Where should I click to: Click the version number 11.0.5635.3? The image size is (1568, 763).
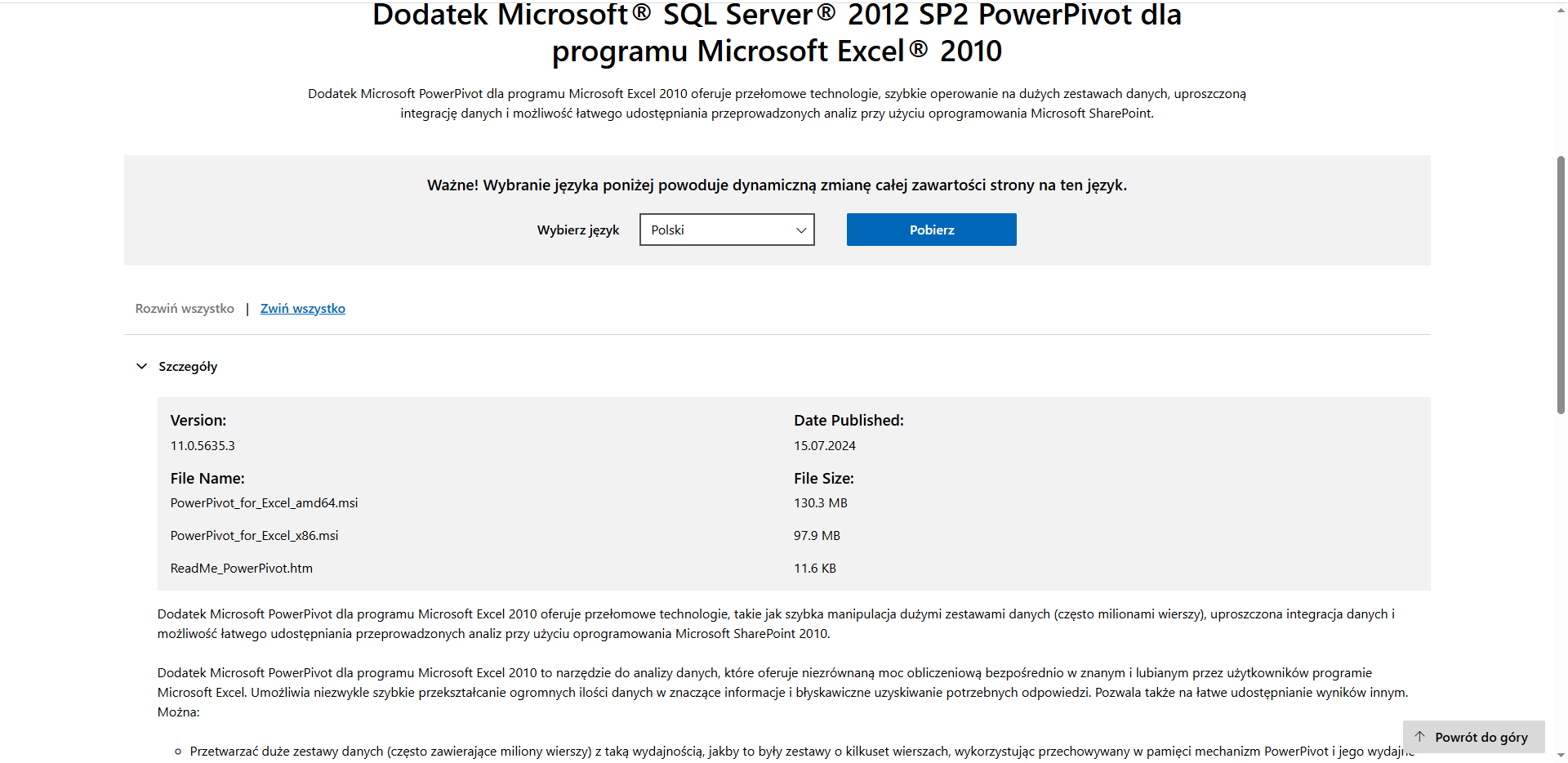202,445
